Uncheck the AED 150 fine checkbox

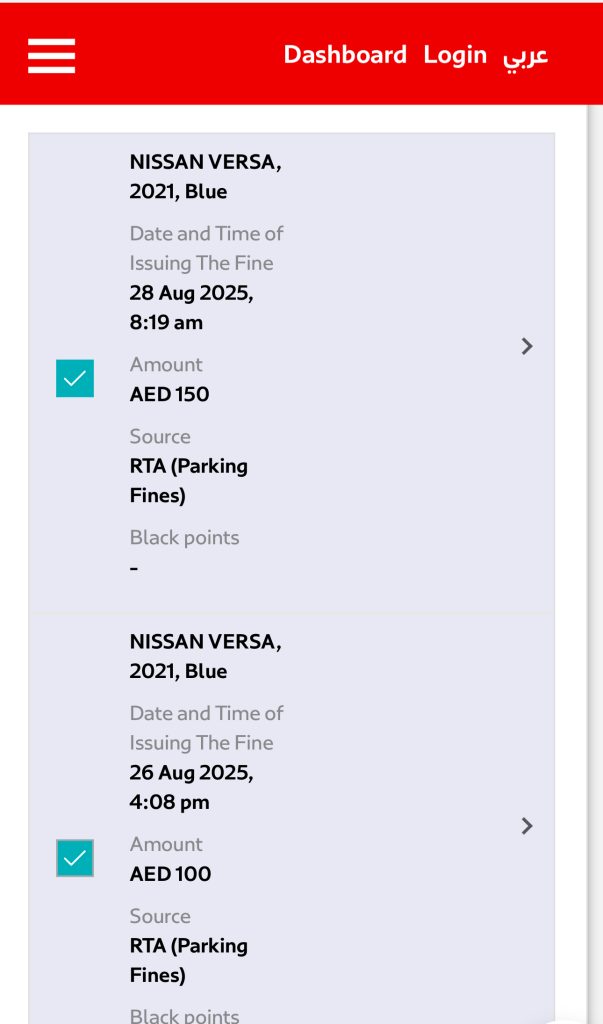75,378
